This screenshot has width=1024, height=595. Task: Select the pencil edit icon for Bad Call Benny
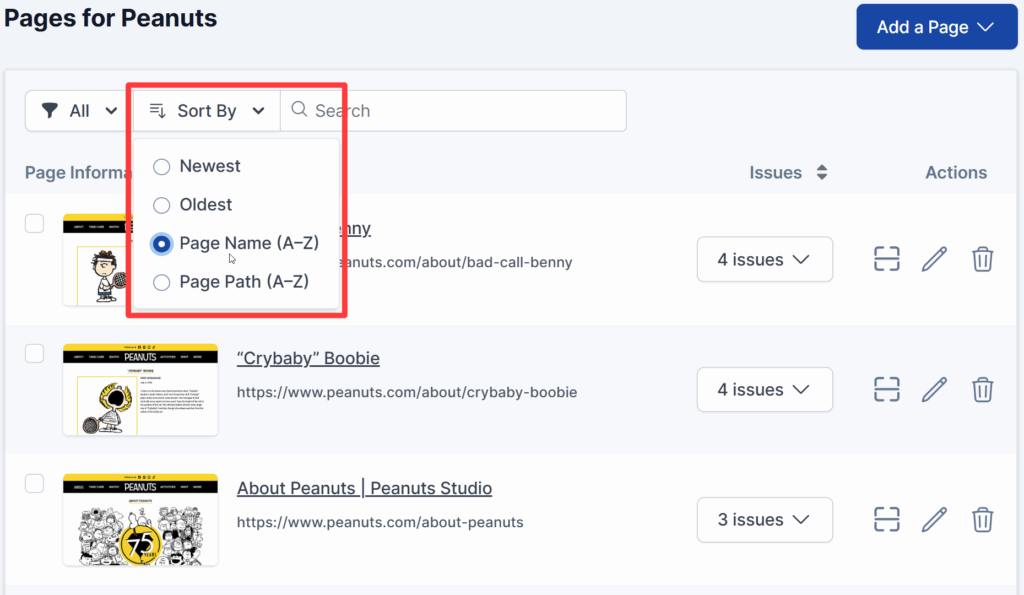(934, 259)
